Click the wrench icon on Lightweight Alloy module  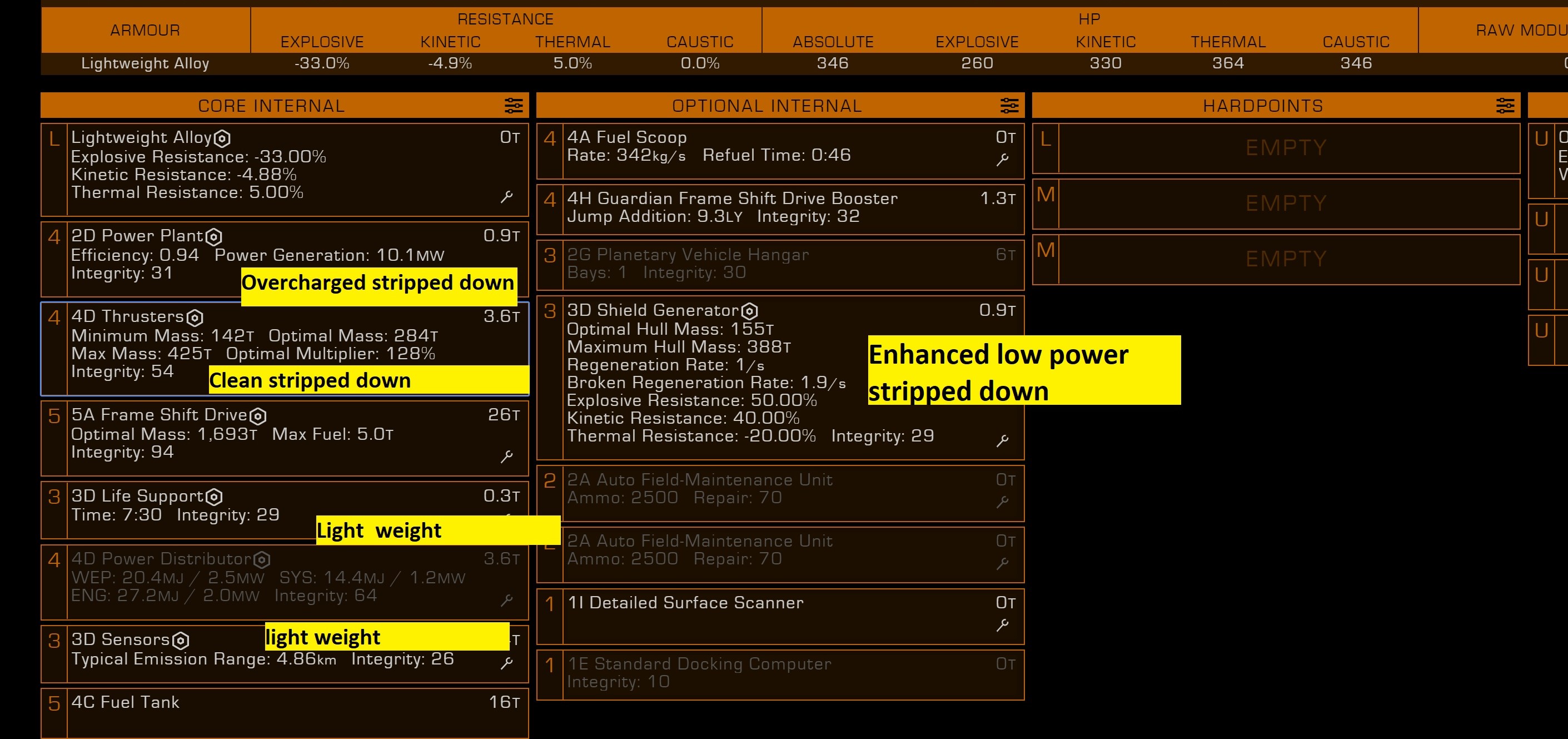(506, 197)
